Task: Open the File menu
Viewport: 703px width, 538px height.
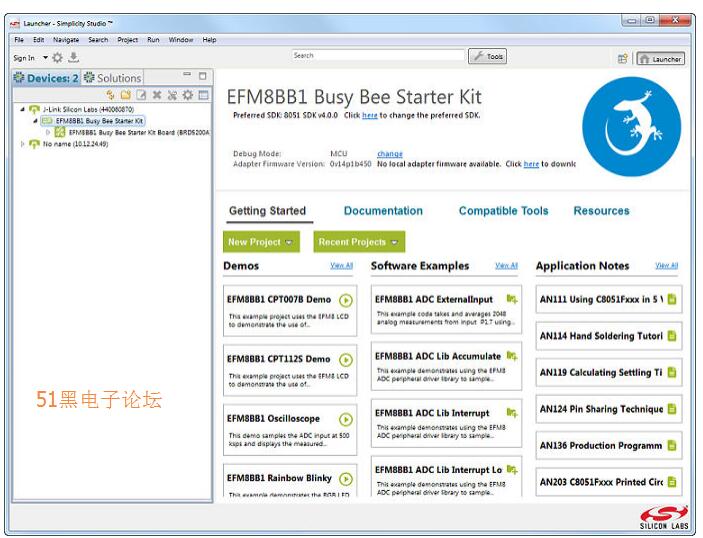Action: click(19, 39)
